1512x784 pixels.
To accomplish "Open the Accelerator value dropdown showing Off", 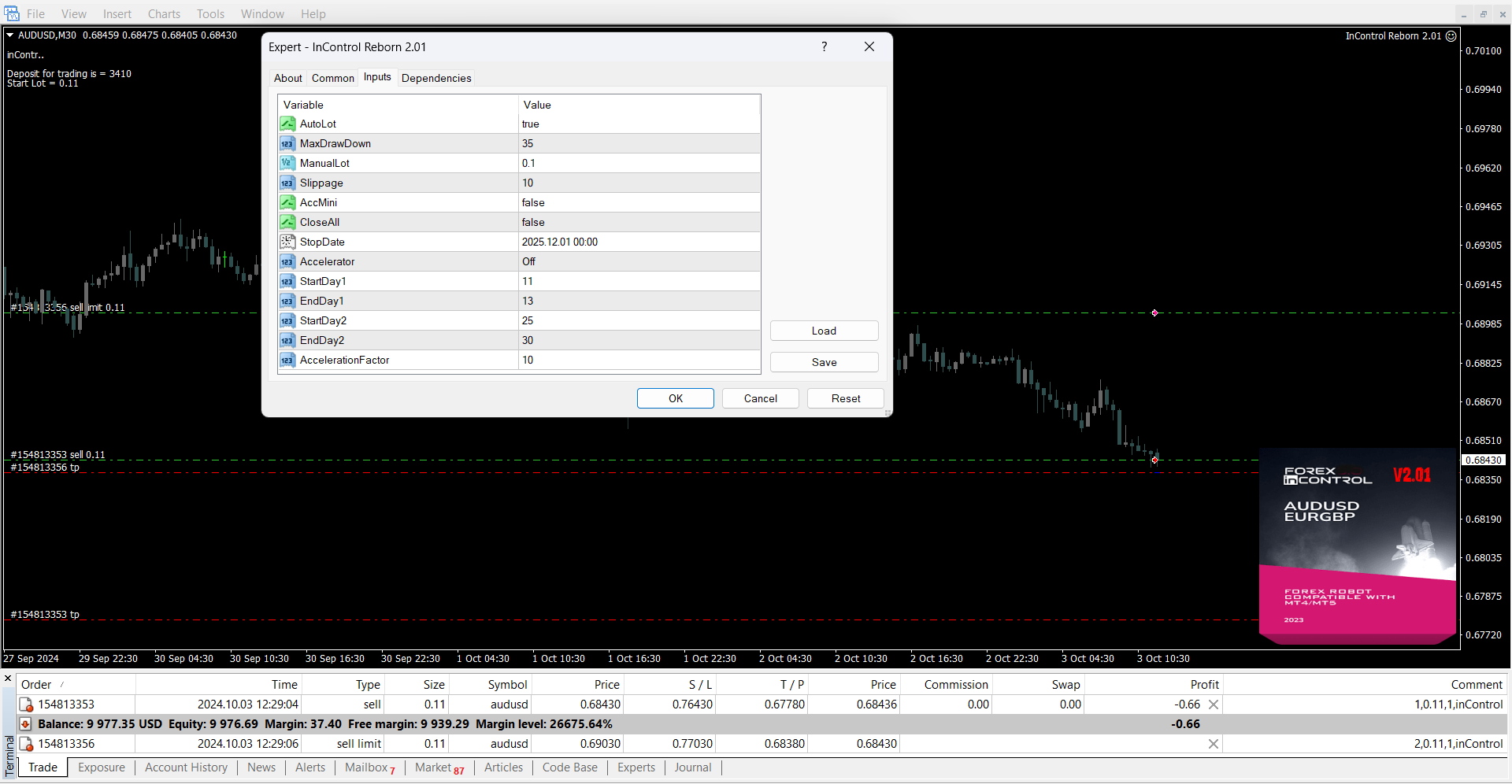I will coord(638,262).
